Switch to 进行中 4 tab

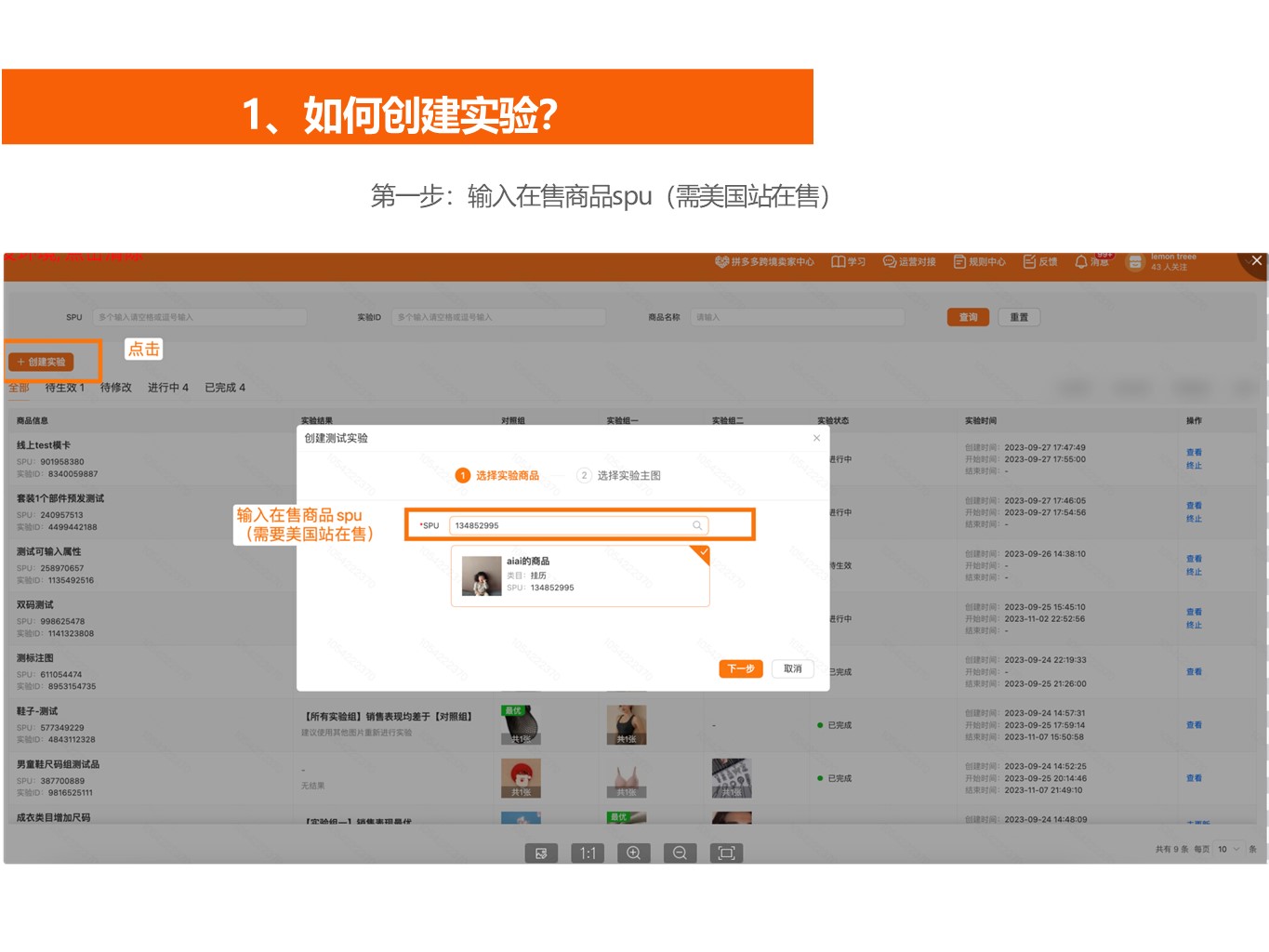pyautogui.click(x=167, y=388)
